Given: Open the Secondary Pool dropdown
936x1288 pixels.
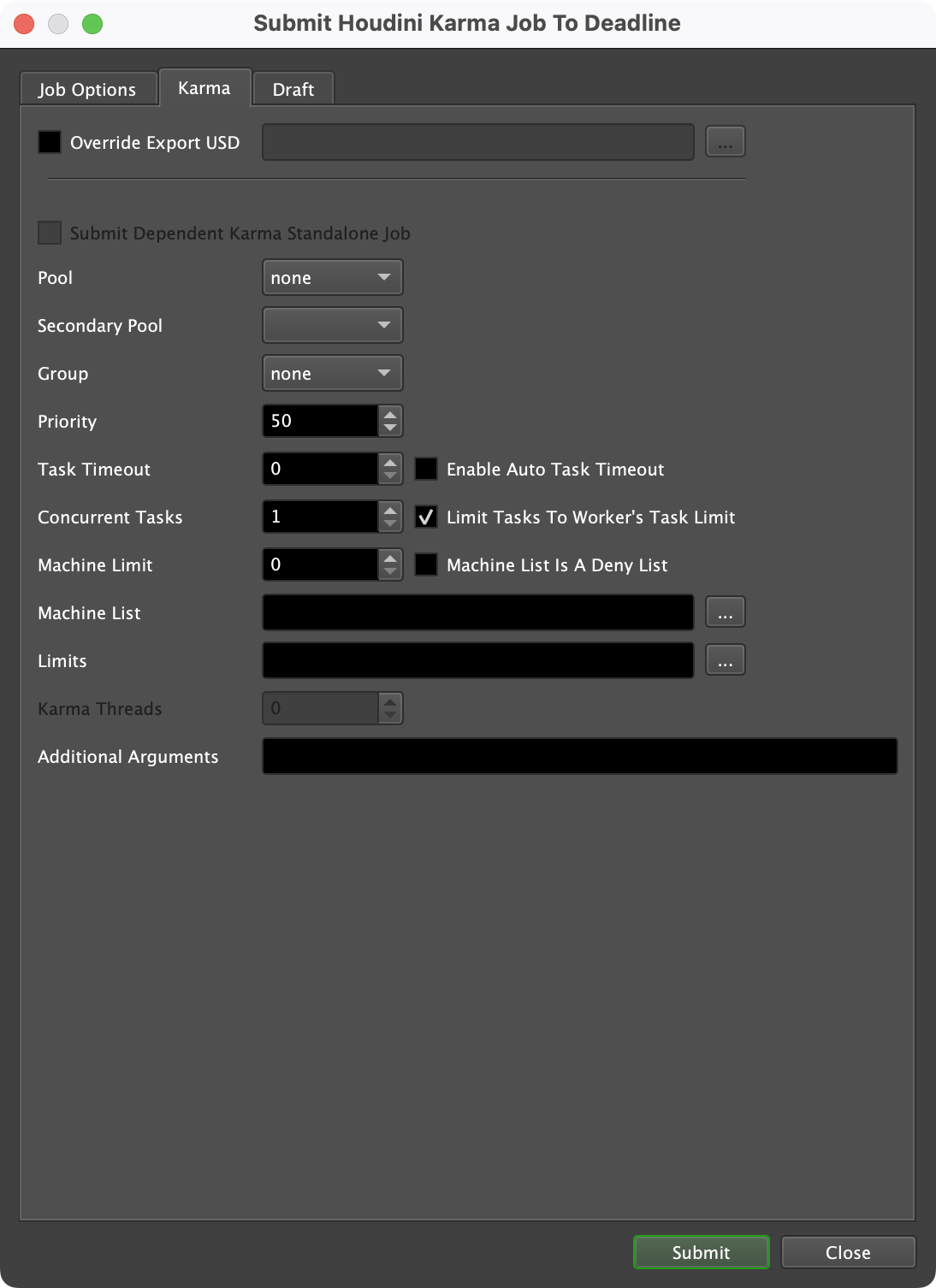Looking at the screenshot, I should click(332, 325).
